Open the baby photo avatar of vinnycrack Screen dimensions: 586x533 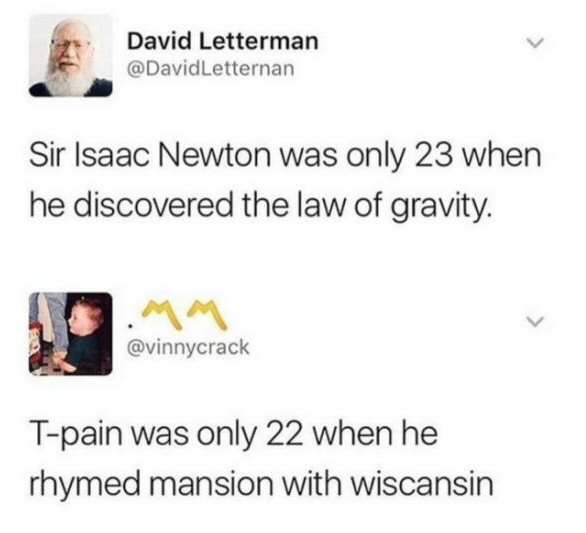click(x=71, y=334)
